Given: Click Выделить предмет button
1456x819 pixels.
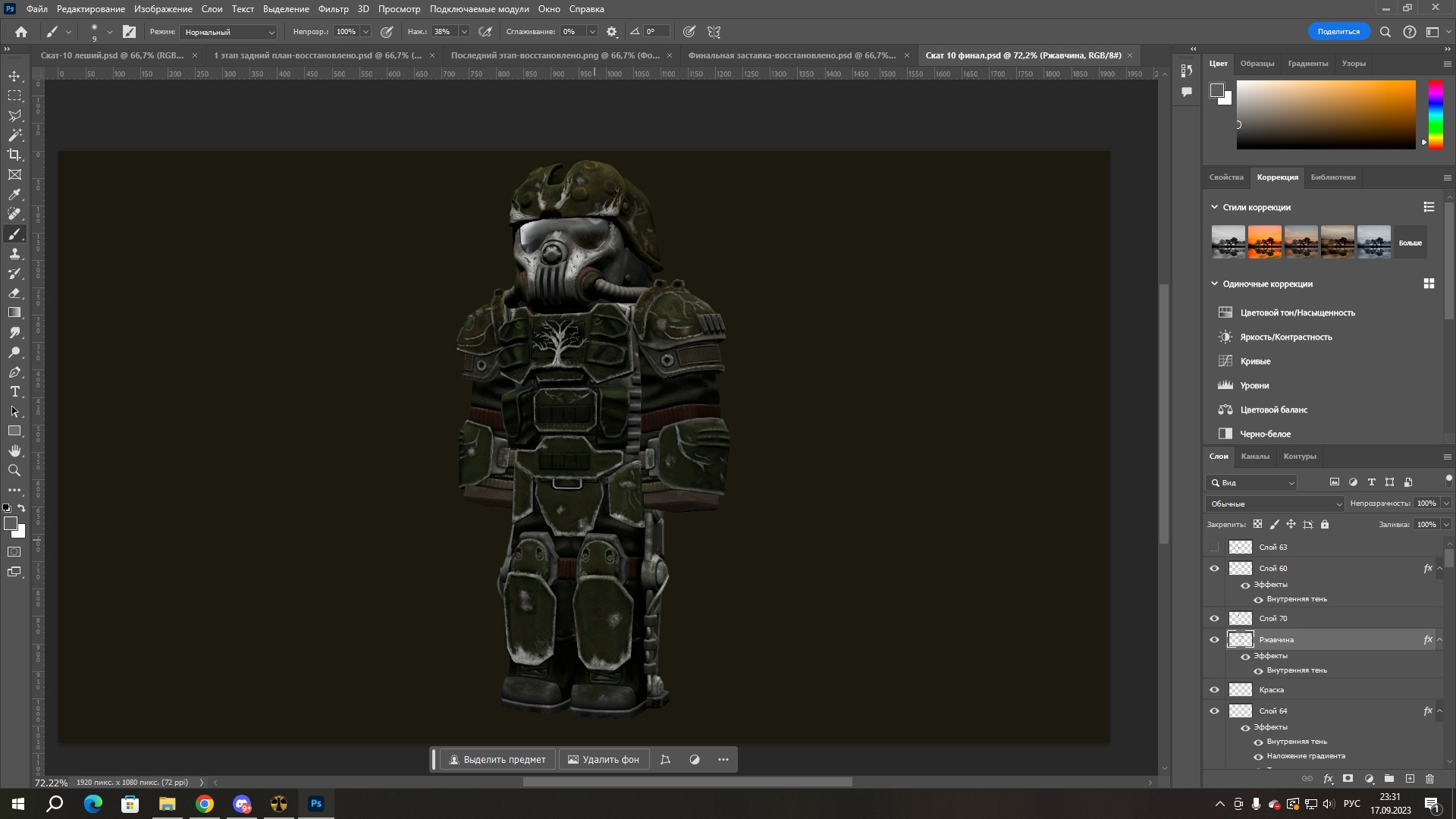Looking at the screenshot, I should tap(497, 759).
